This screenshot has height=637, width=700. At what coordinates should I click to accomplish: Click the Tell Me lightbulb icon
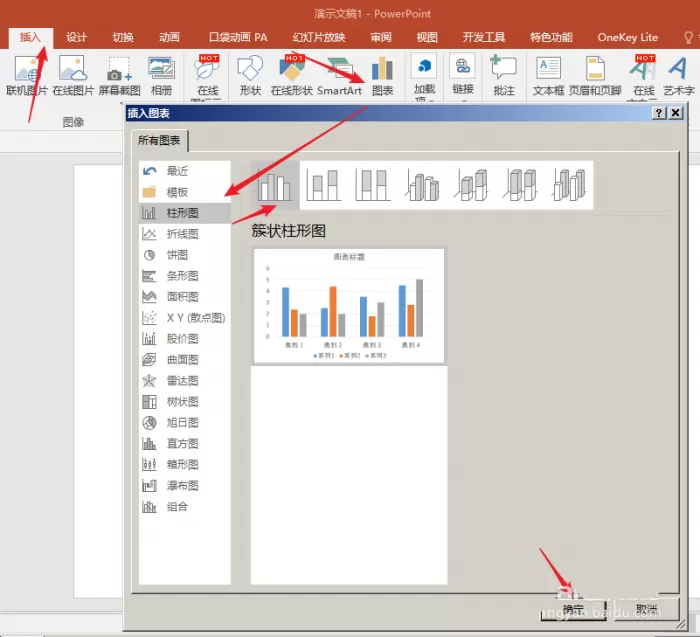pos(689,37)
